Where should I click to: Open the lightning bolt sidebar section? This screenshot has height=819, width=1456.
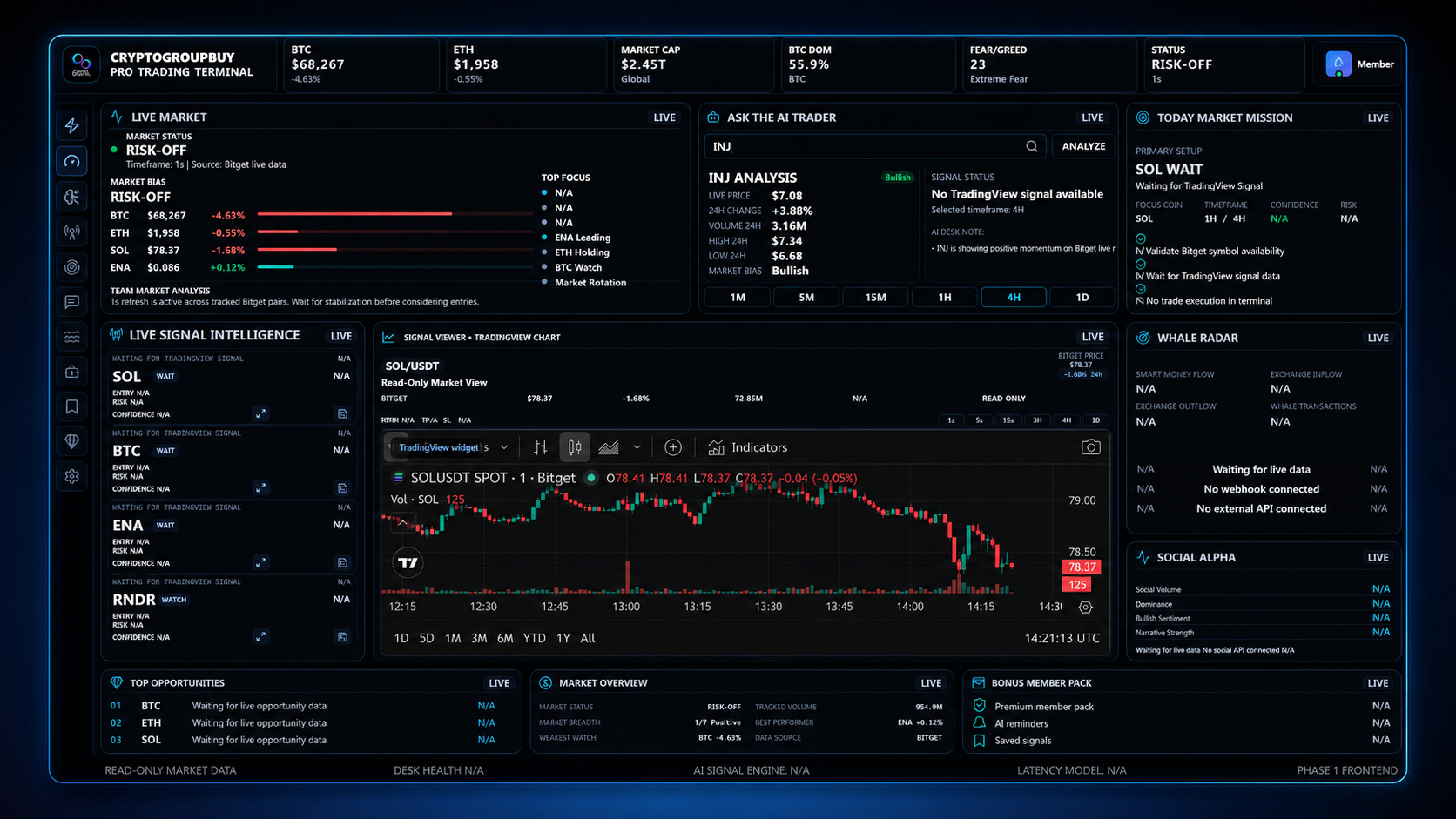point(72,125)
